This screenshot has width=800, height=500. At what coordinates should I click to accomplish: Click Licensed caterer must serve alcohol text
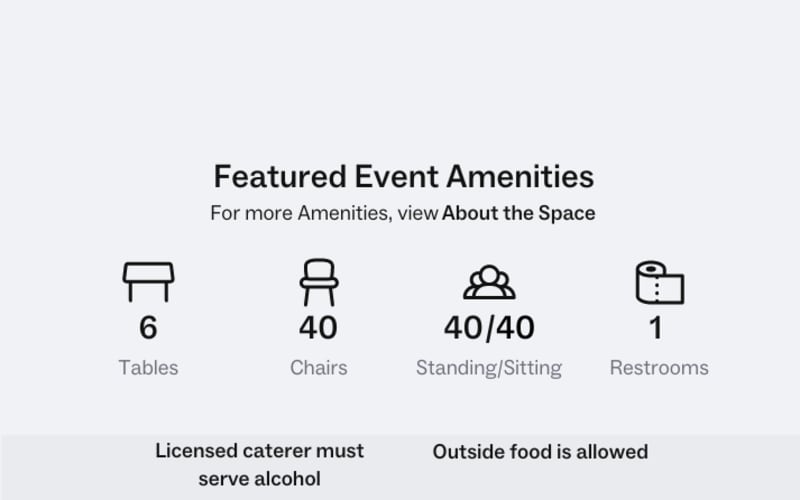click(x=260, y=465)
